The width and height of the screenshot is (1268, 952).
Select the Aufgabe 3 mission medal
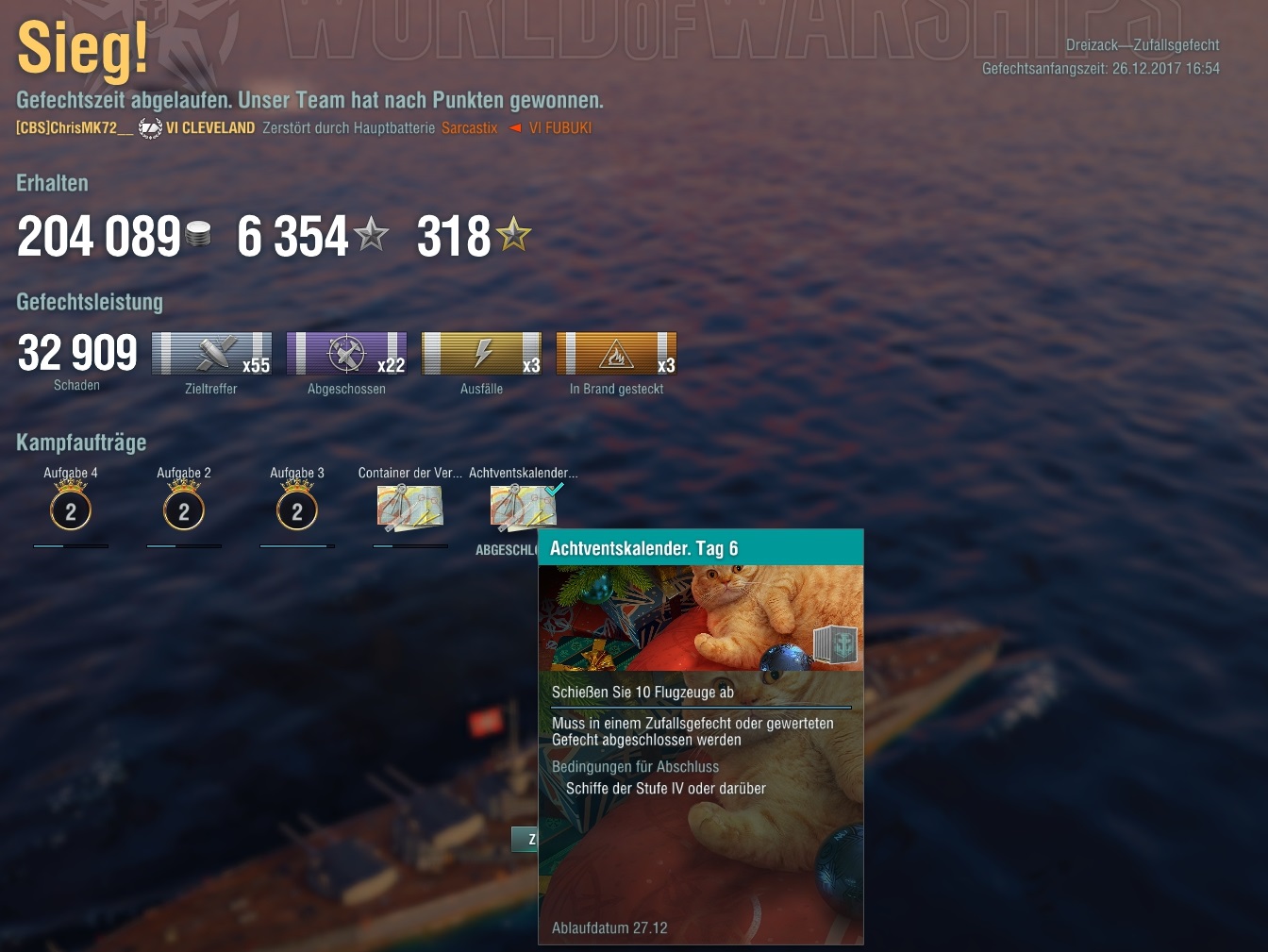(x=297, y=505)
